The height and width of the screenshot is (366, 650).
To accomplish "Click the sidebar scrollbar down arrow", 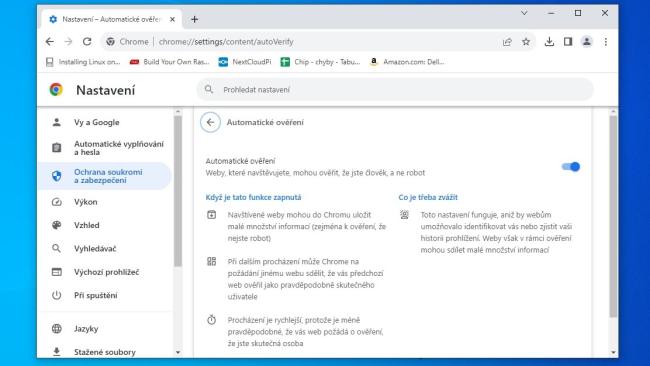I will (178, 352).
